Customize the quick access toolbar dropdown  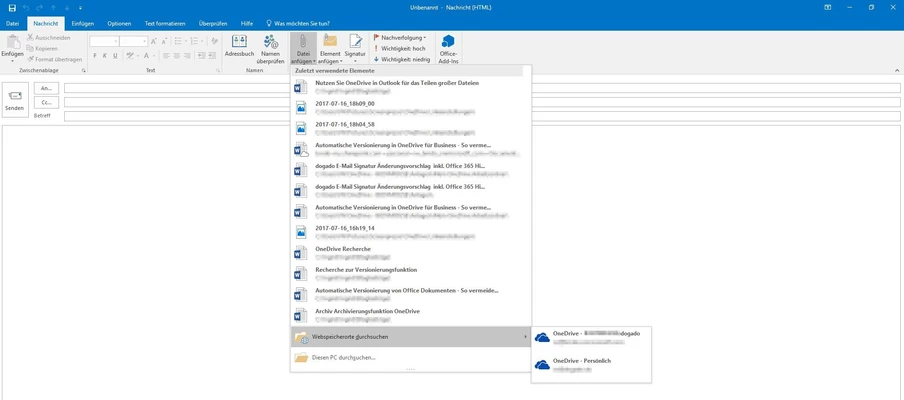(x=80, y=7)
